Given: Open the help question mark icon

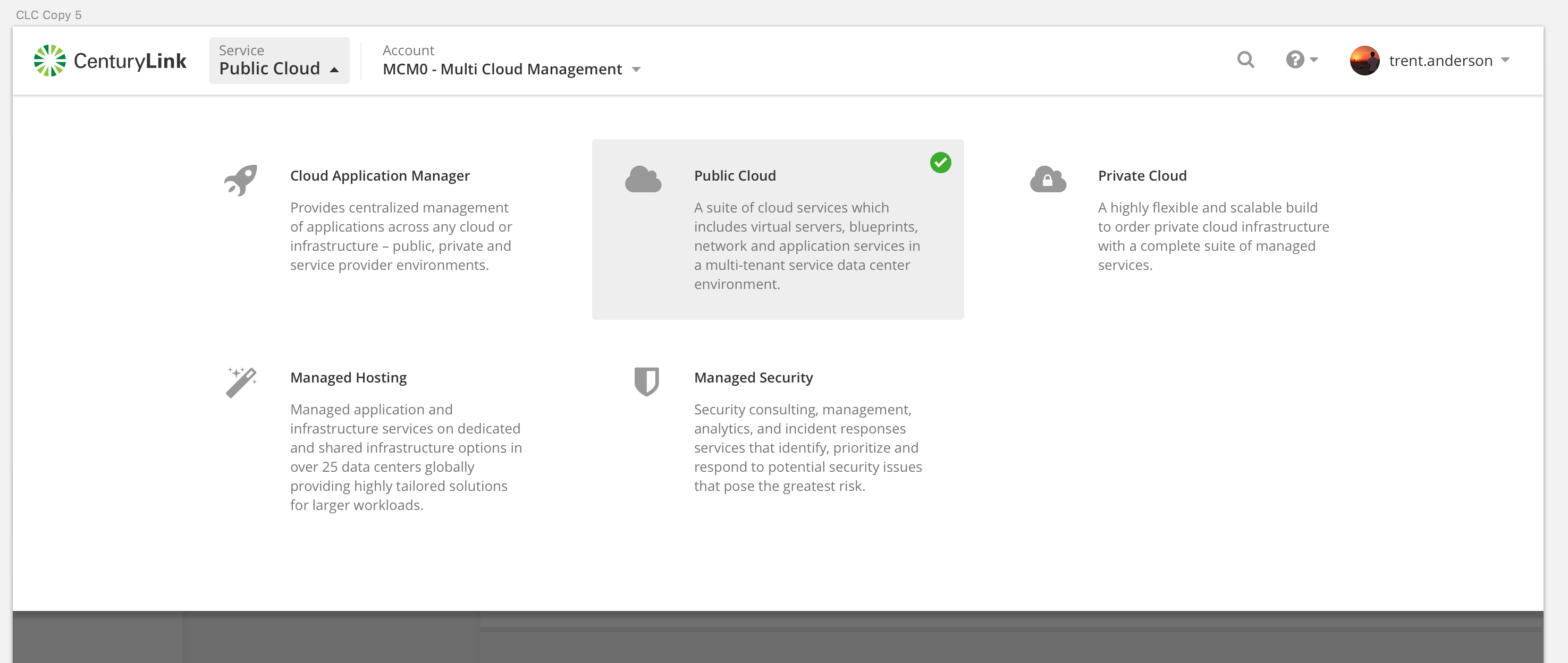Looking at the screenshot, I should click(x=1295, y=59).
